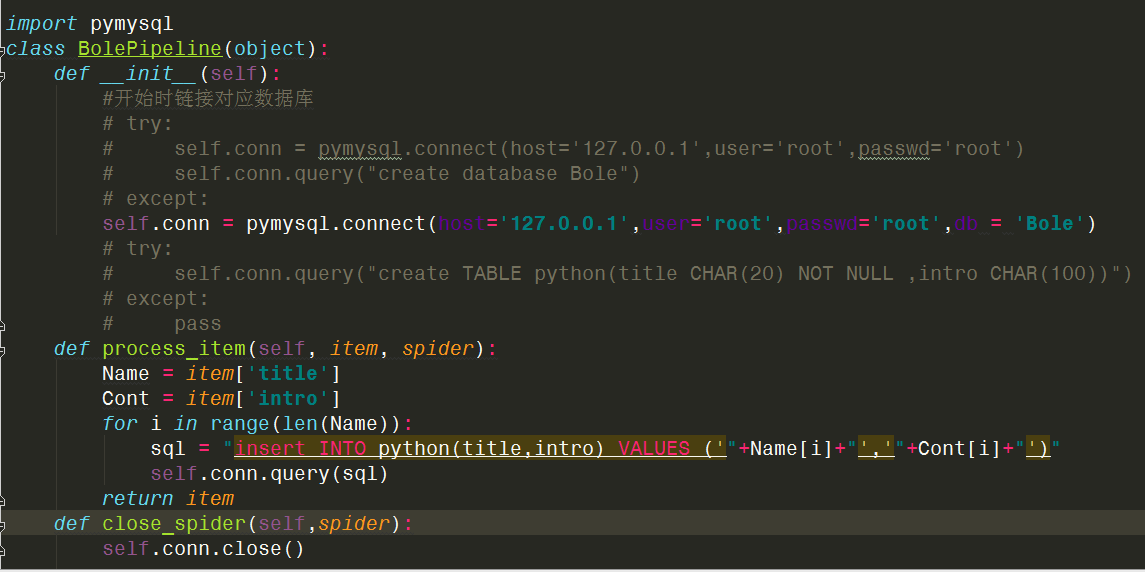Image resolution: width=1145 pixels, height=572 pixels.
Task: Select the BolePipeline class name
Action: (149, 50)
